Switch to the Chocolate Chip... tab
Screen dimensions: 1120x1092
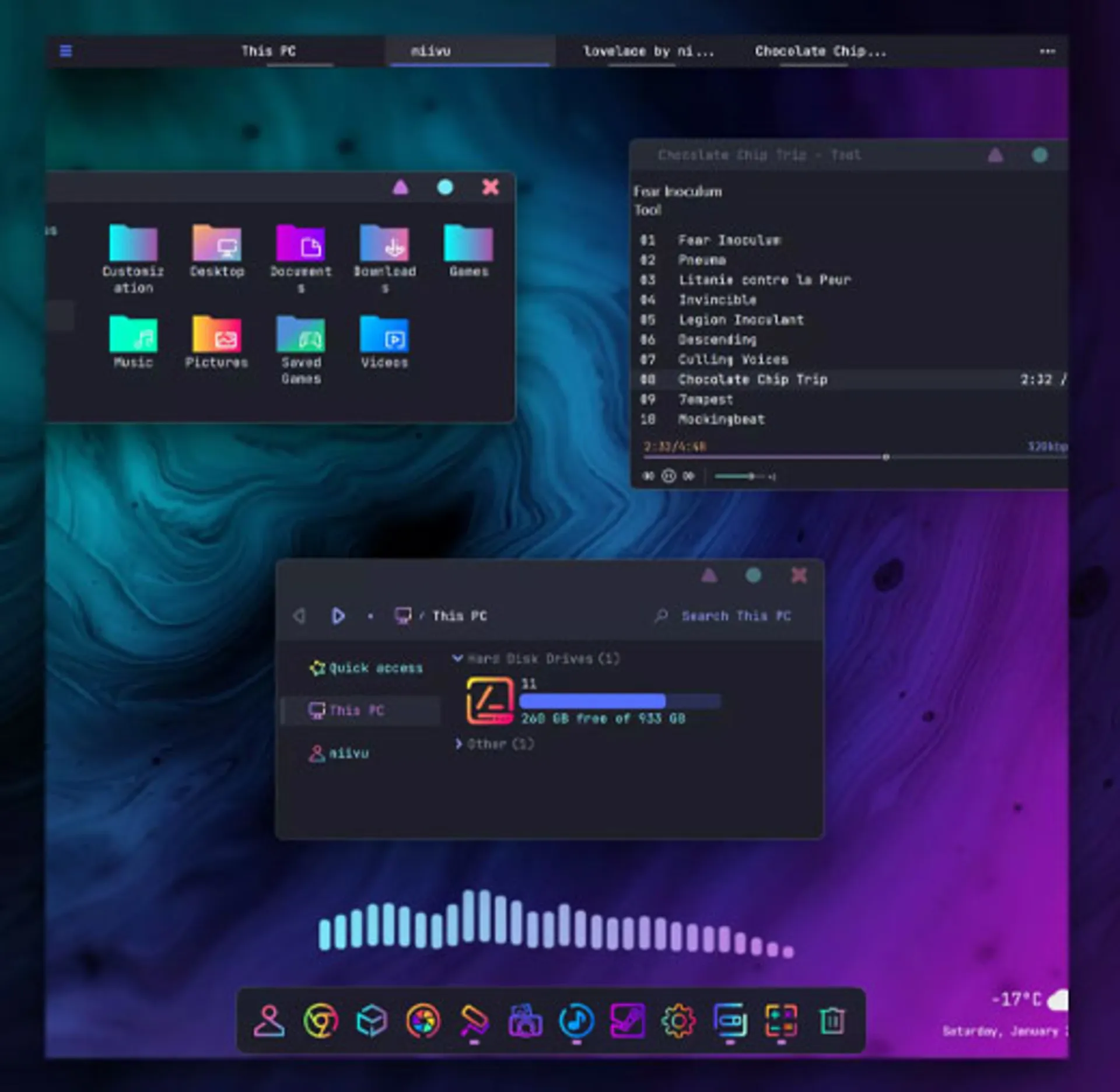[x=820, y=51]
